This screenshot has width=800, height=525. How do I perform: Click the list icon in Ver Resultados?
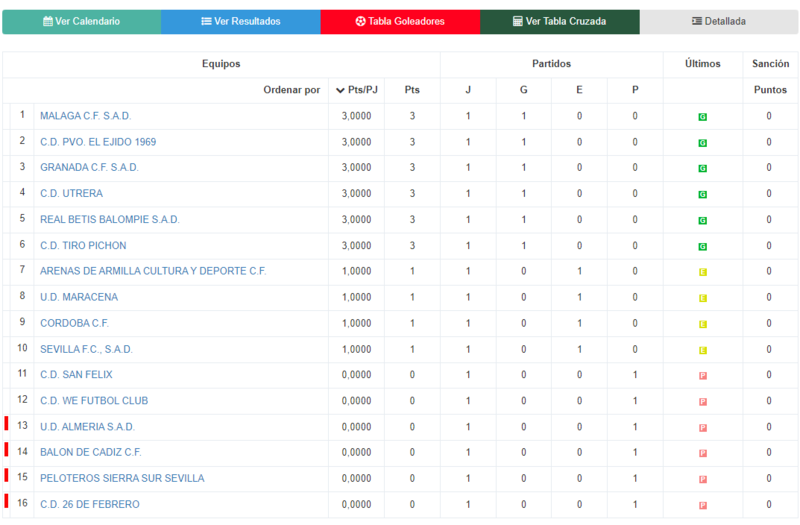(206, 21)
